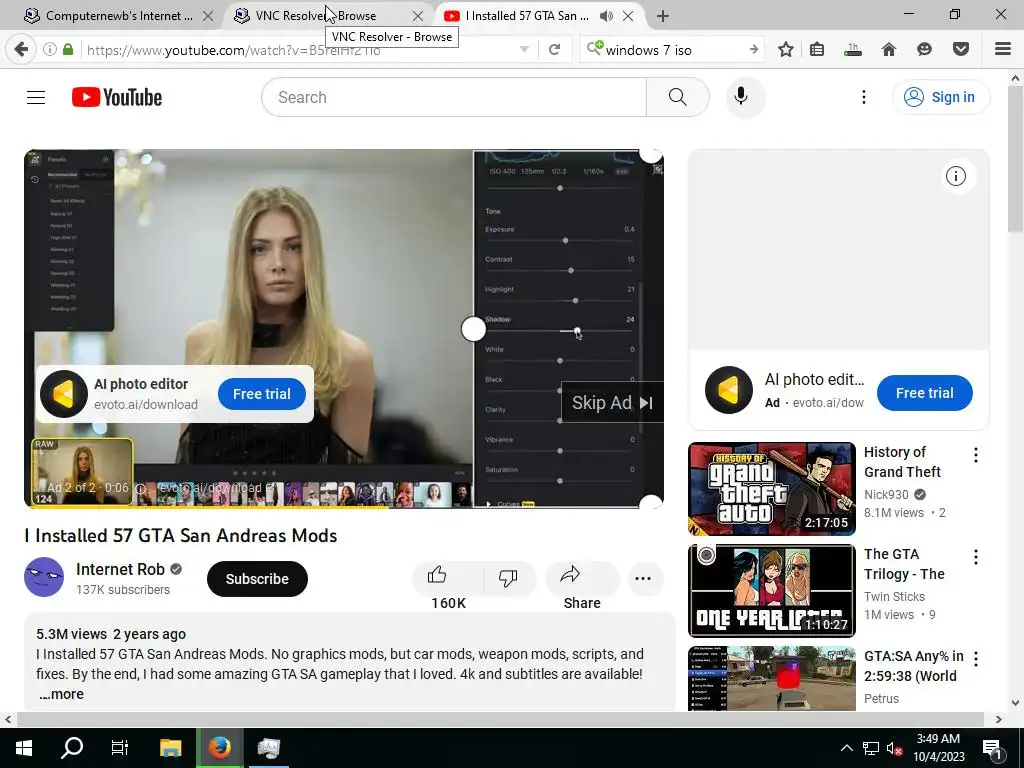The width and height of the screenshot is (1024, 768).
Task: Open the Firefox hamburger menu
Action: tap(1003, 49)
